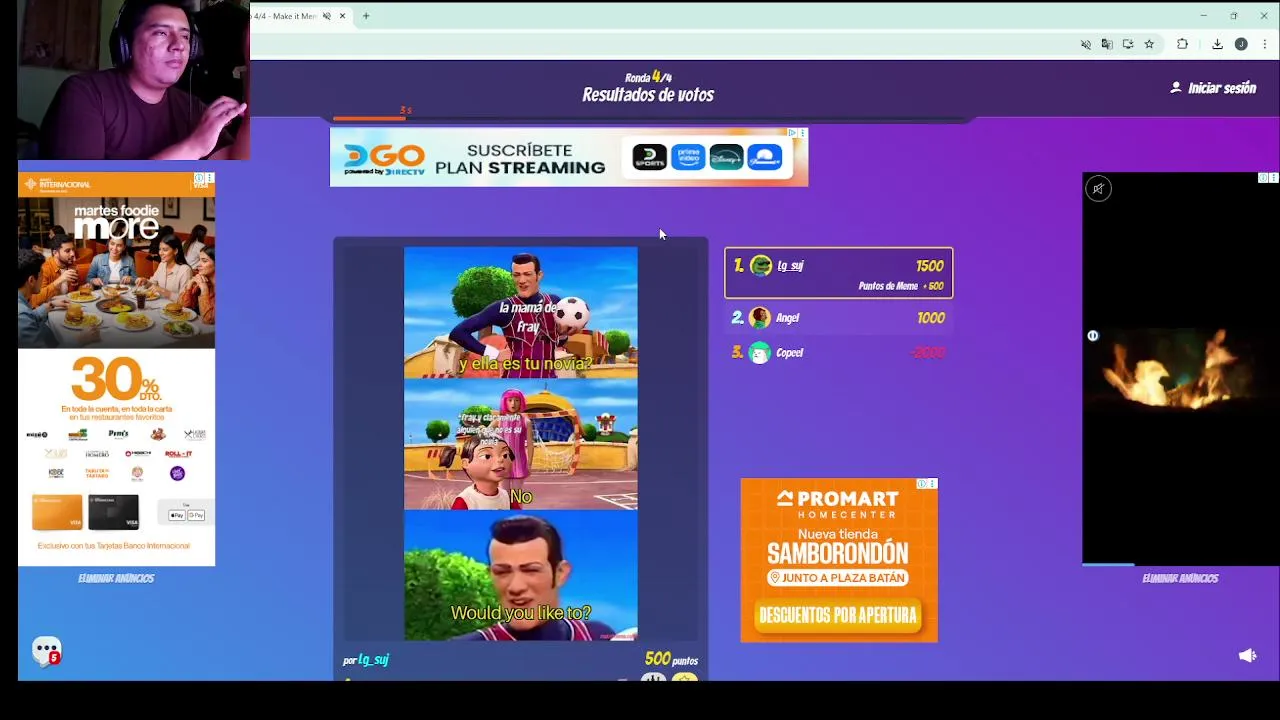Image resolution: width=1280 pixels, height=720 pixels.
Task: Open the chat bubble with notification badge
Action: (47, 652)
